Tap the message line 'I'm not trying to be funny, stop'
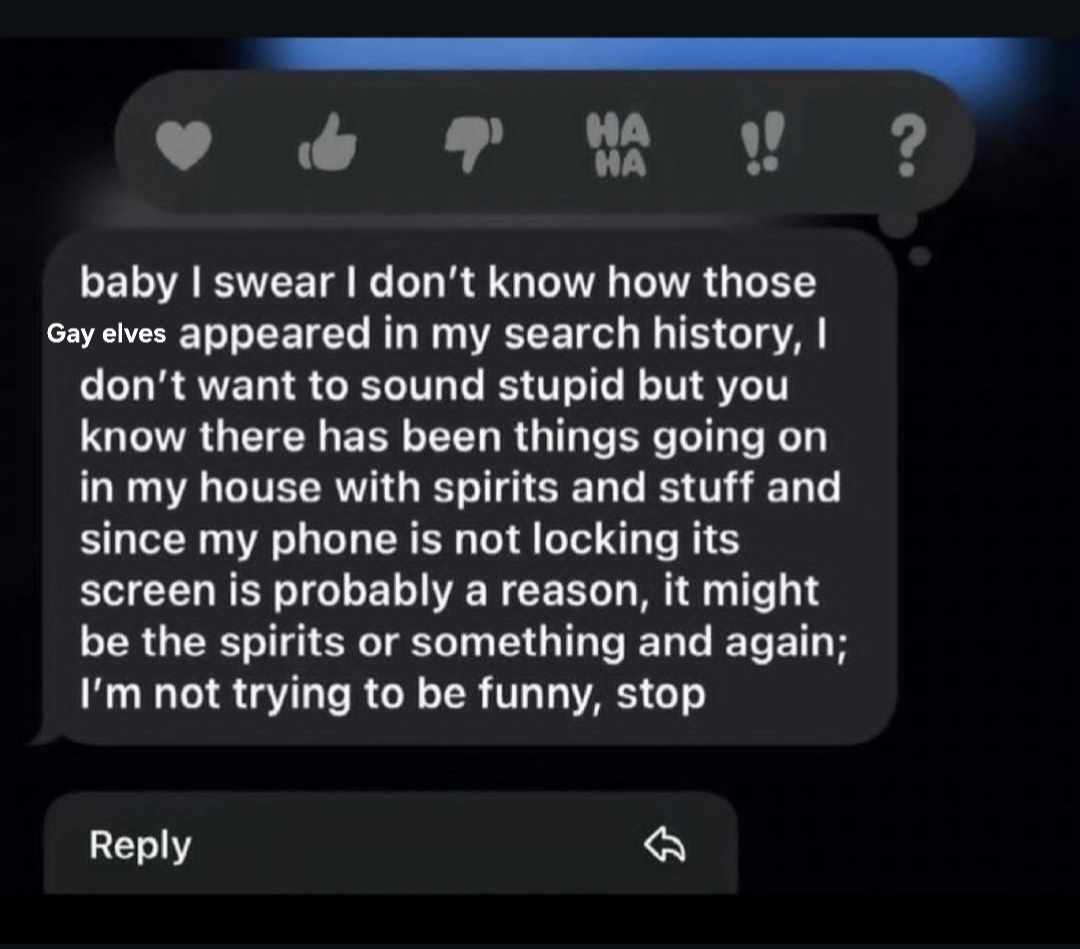1080x949 pixels. 393,694
